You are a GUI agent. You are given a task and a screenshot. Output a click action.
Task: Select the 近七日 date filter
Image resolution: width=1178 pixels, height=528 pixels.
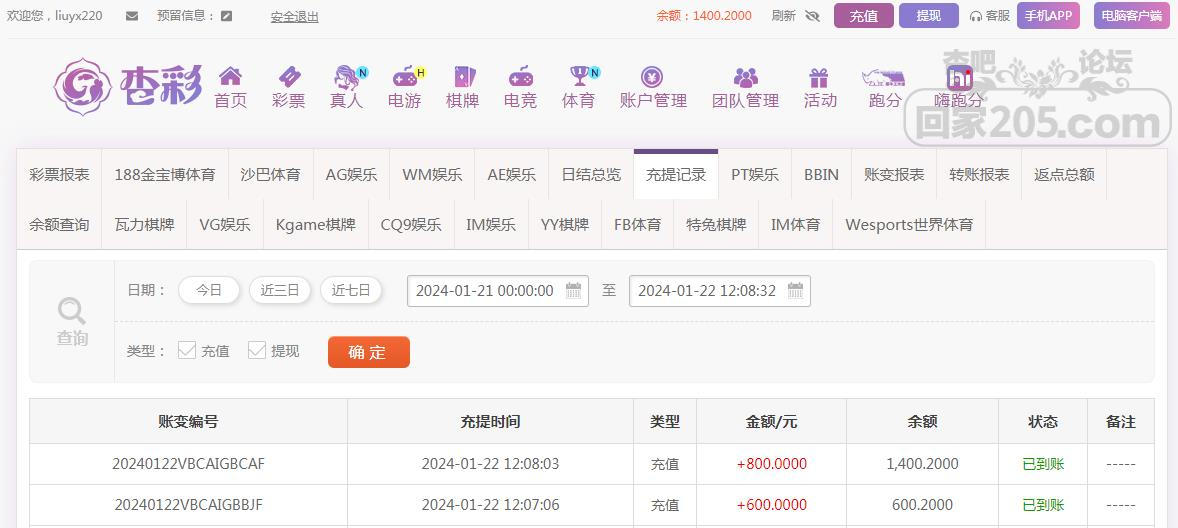pos(351,291)
